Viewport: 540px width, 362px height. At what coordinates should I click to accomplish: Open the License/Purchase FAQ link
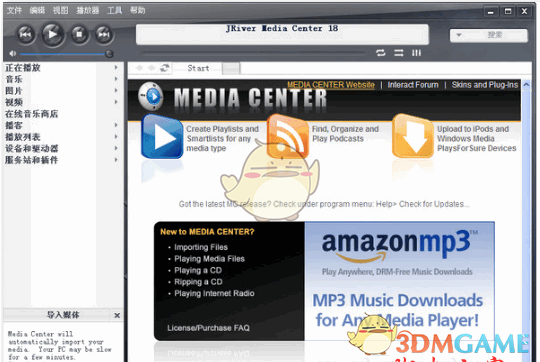208,328
